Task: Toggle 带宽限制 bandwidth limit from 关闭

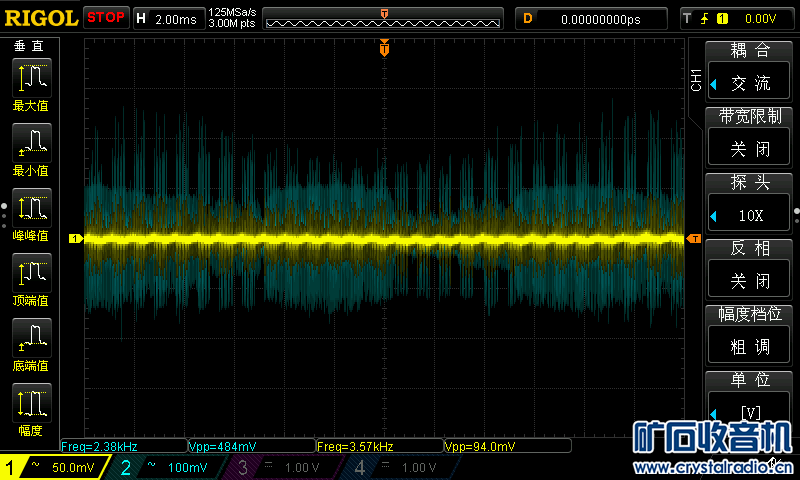Action: coord(749,148)
